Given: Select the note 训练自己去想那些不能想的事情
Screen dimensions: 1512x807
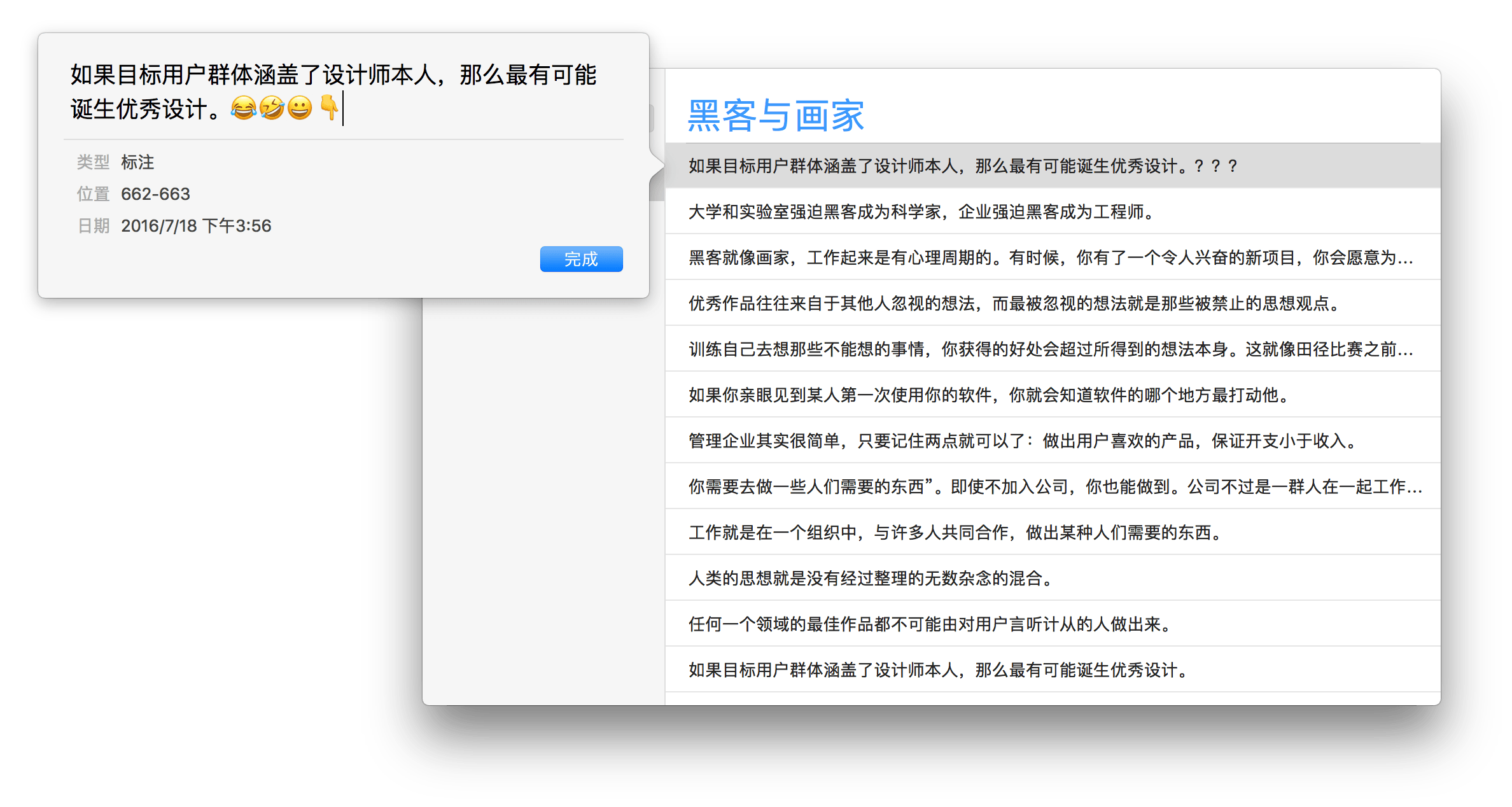Looking at the screenshot, I should (1053, 349).
